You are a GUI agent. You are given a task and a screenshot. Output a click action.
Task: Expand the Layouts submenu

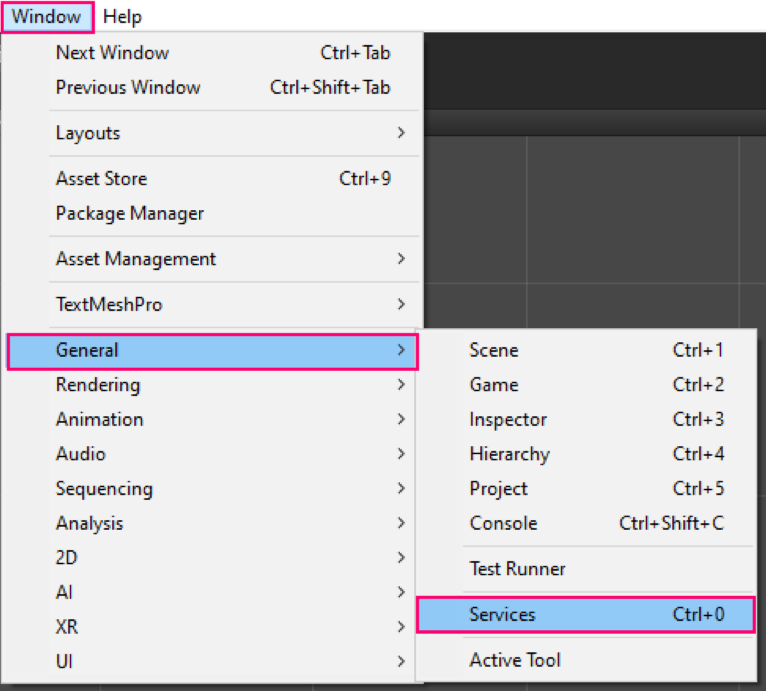[x=213, y=133]
